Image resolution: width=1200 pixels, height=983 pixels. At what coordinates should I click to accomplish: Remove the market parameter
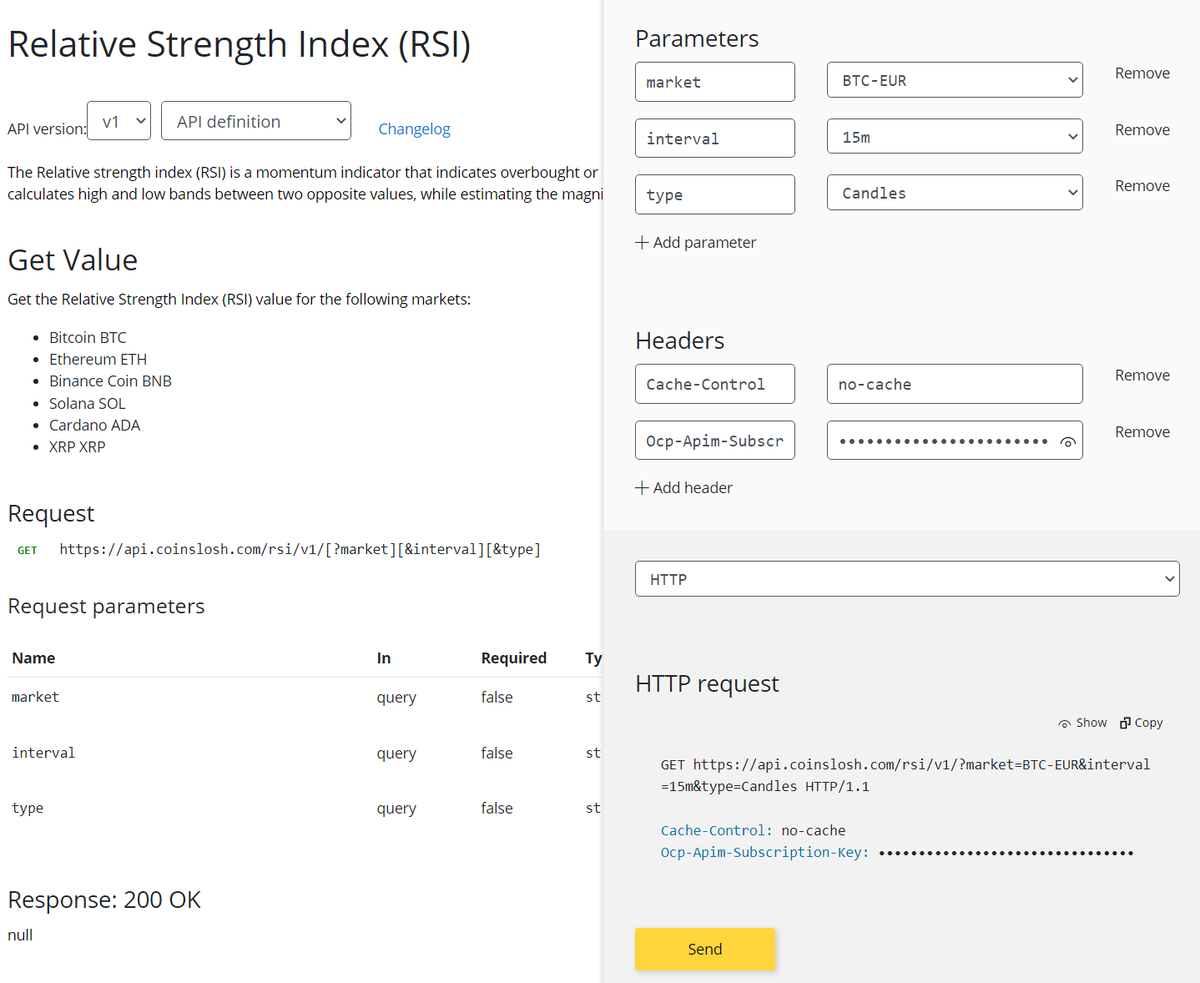point(1142,73)
